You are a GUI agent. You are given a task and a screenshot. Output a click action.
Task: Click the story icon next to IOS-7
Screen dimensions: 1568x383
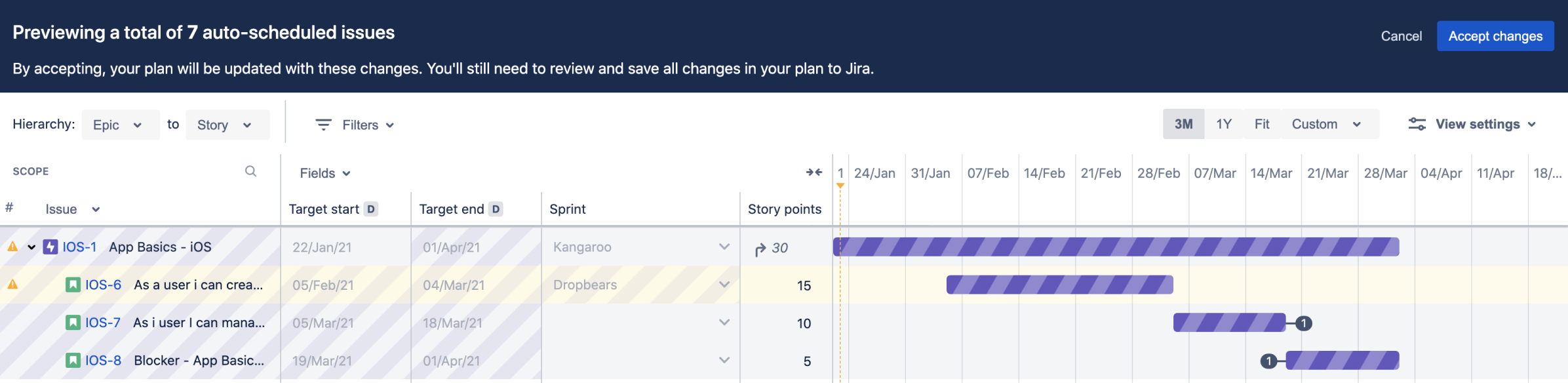coord(73,323)
